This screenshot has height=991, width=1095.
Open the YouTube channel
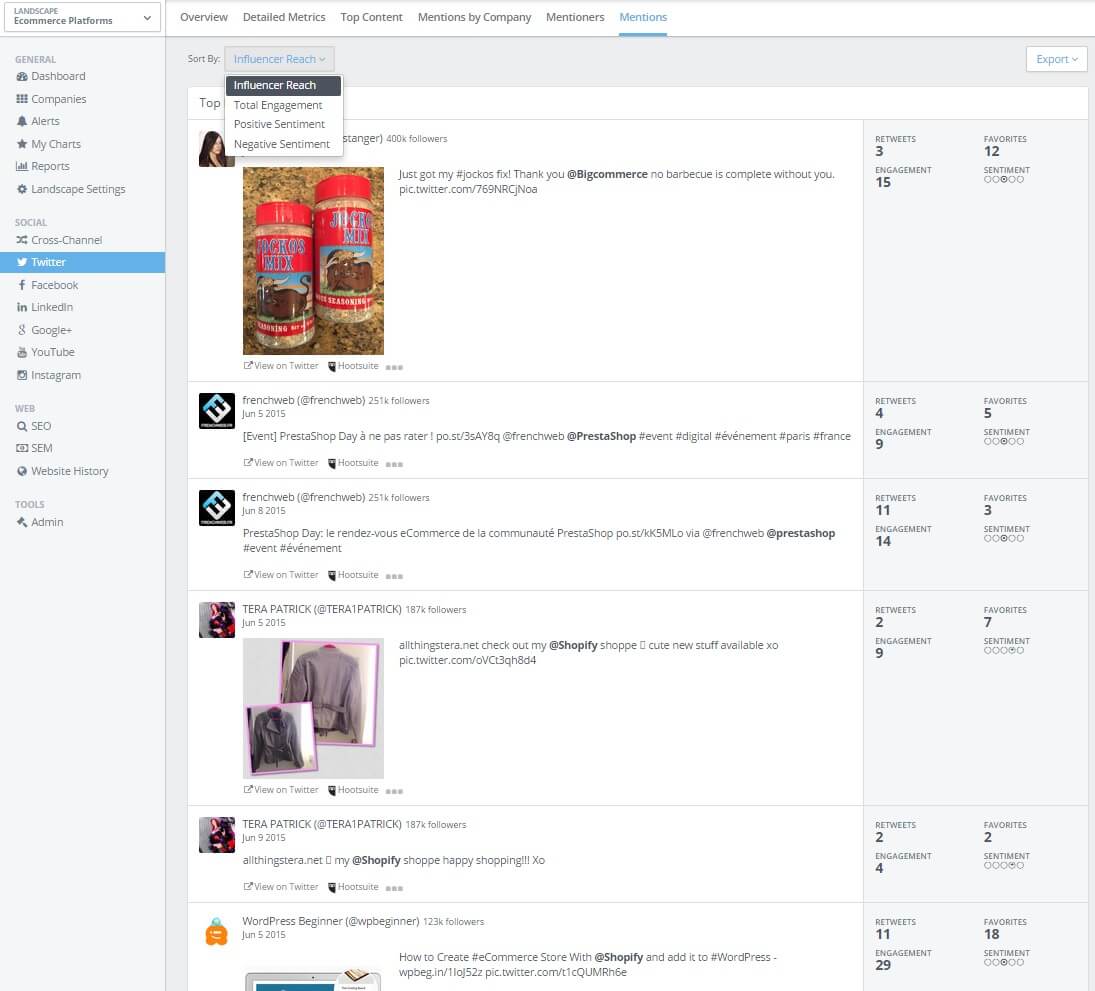point(45,352)
